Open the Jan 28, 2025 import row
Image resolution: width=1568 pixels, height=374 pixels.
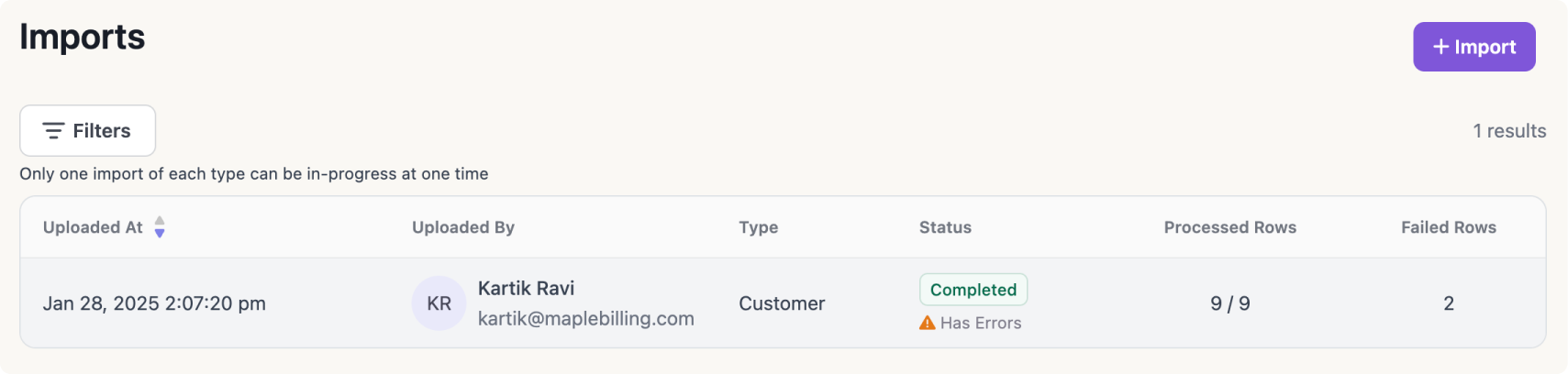154,303
